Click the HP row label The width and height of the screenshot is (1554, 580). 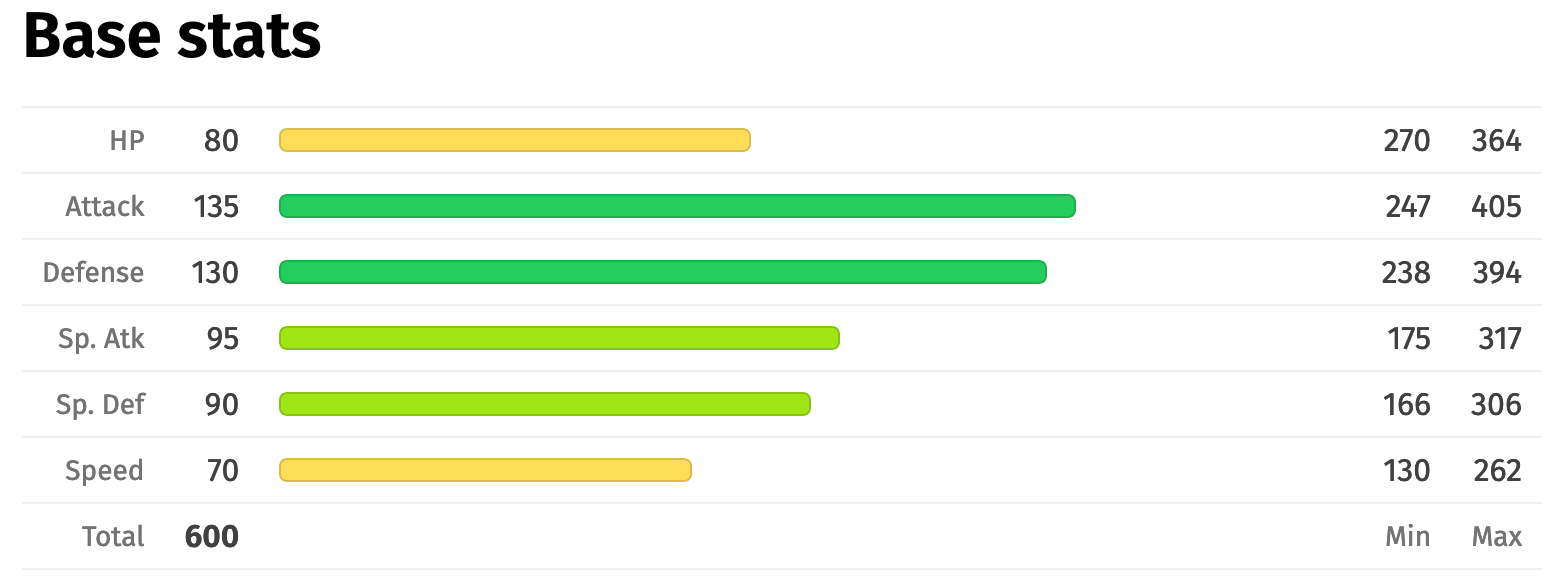click(x=127, y=141)
